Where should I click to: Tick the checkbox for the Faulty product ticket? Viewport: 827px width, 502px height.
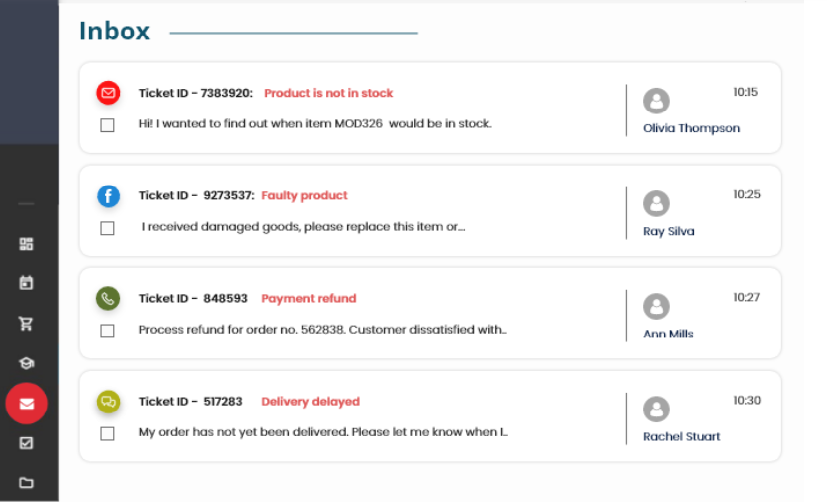click(x=107, y=228)
